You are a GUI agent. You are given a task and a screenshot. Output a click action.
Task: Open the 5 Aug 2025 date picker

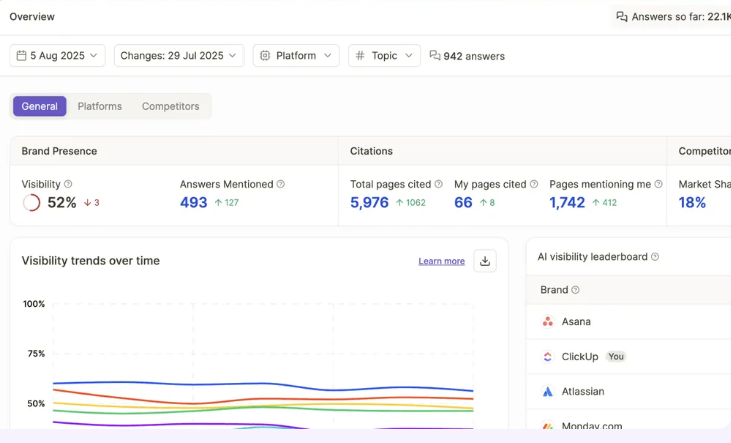(58, 56)
